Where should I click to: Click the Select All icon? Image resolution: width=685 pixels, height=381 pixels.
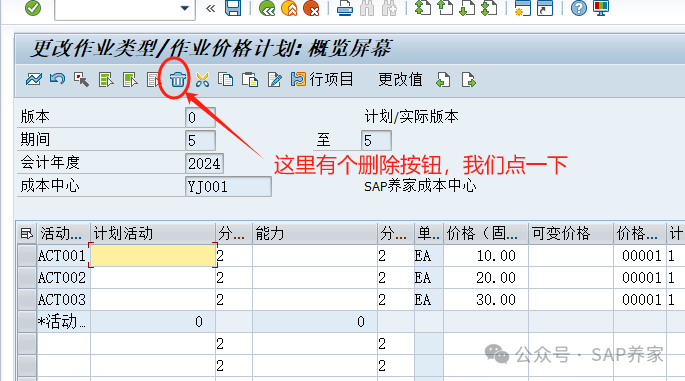point(106,80)
